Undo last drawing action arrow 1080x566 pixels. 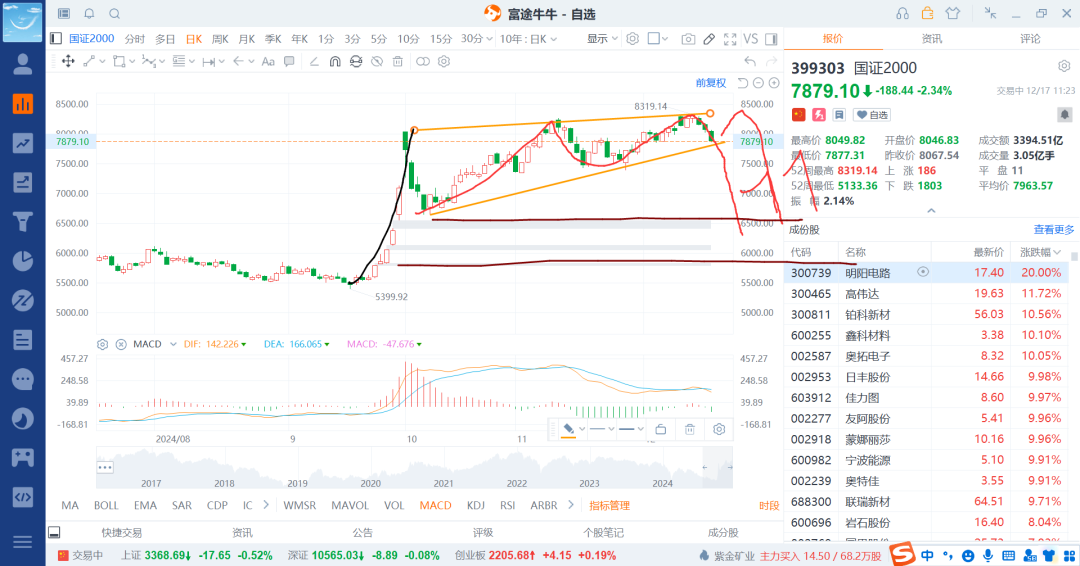[750, 61]
